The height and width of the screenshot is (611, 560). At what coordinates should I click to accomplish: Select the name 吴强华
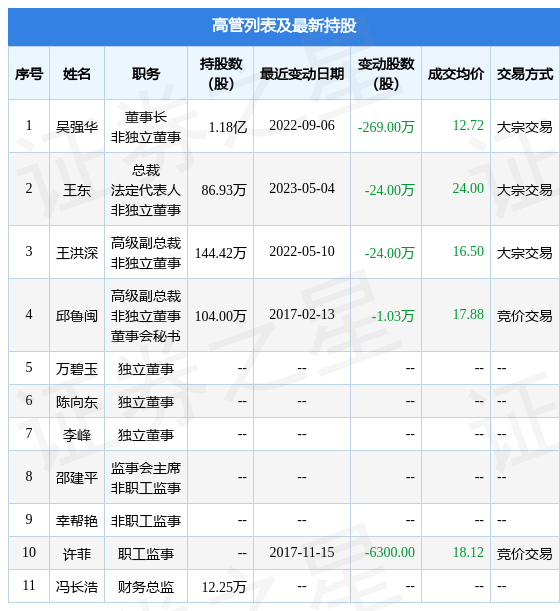(77, 126)
